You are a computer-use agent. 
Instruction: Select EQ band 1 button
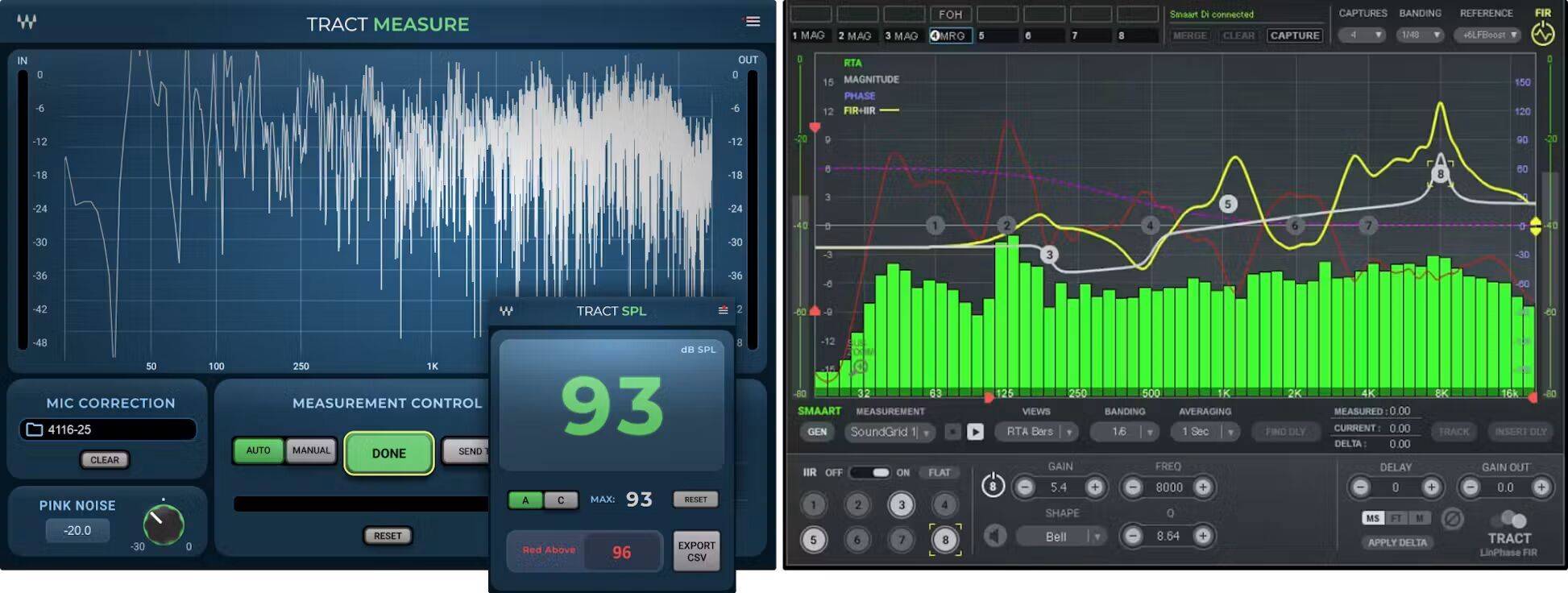click(814, 505)
